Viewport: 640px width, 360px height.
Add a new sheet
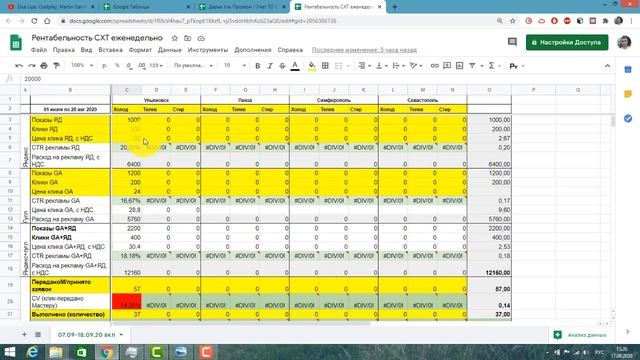coord(24,335)
